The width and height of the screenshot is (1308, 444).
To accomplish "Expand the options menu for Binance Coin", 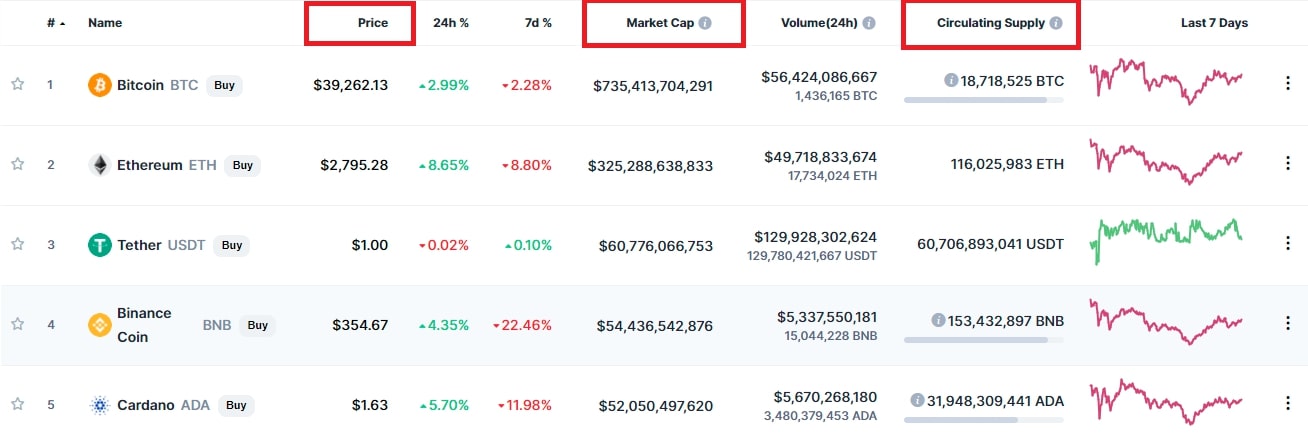I will pyautogui.click(x=1288, y=324).
